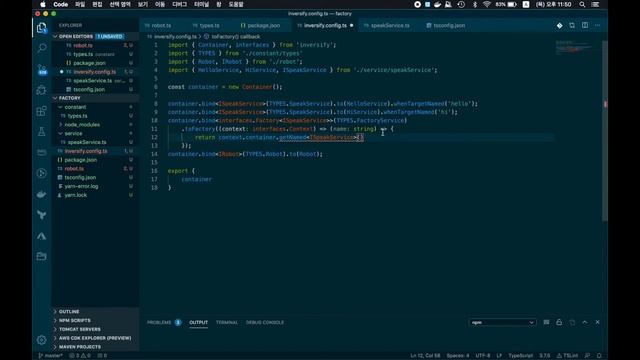Click the feedback icon in status bar
Viewport: 640px width, 360px height.
[x=587, y=356]
